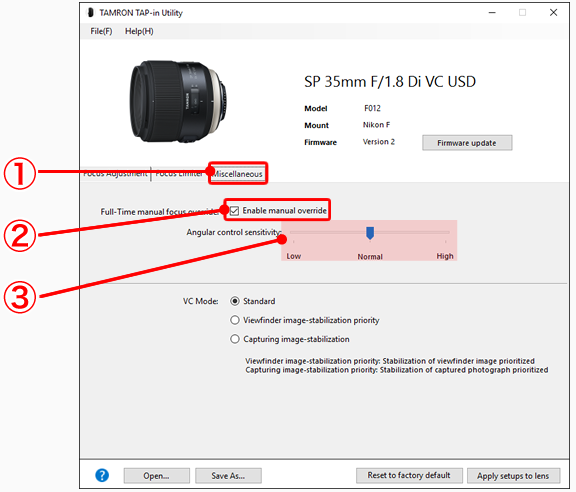Click Reset to factory default button
Screen dimensions: 576x492
[409, 475]
